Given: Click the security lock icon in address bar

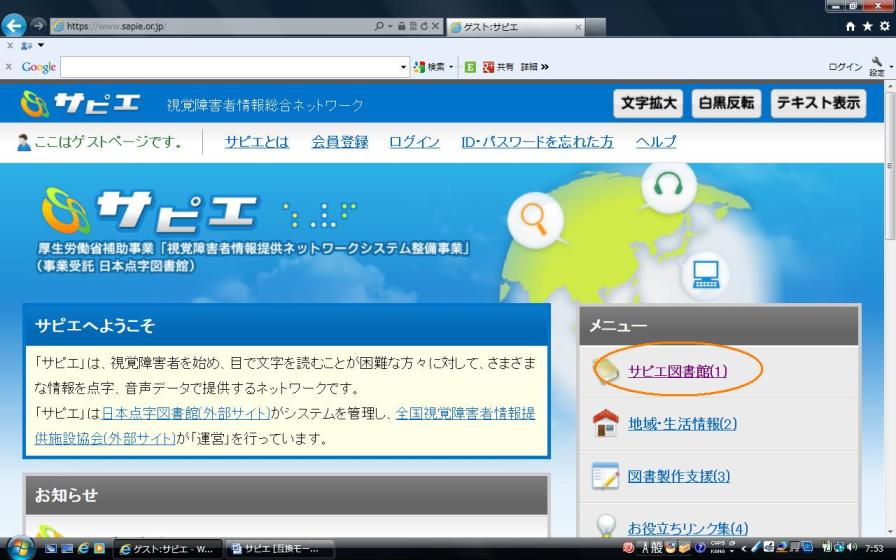Looking at the screenshot, I should point(401,26).
